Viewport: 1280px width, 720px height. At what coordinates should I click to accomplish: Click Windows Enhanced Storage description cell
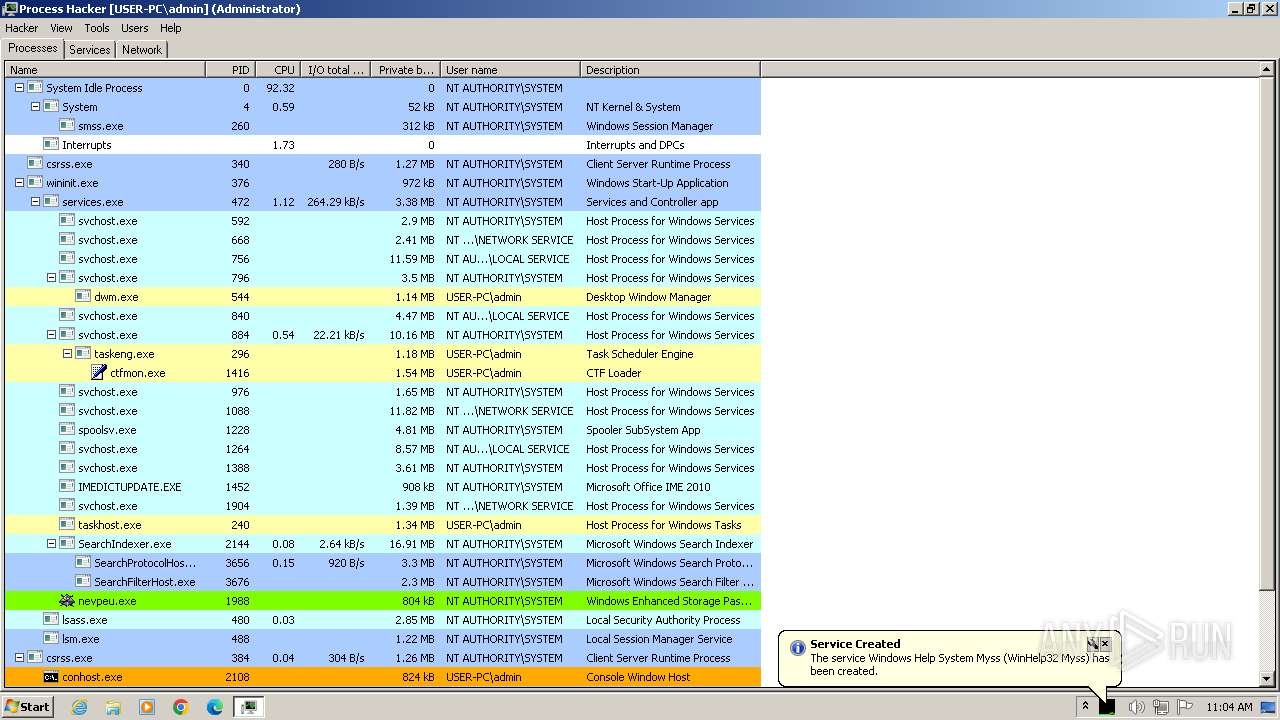670,601
